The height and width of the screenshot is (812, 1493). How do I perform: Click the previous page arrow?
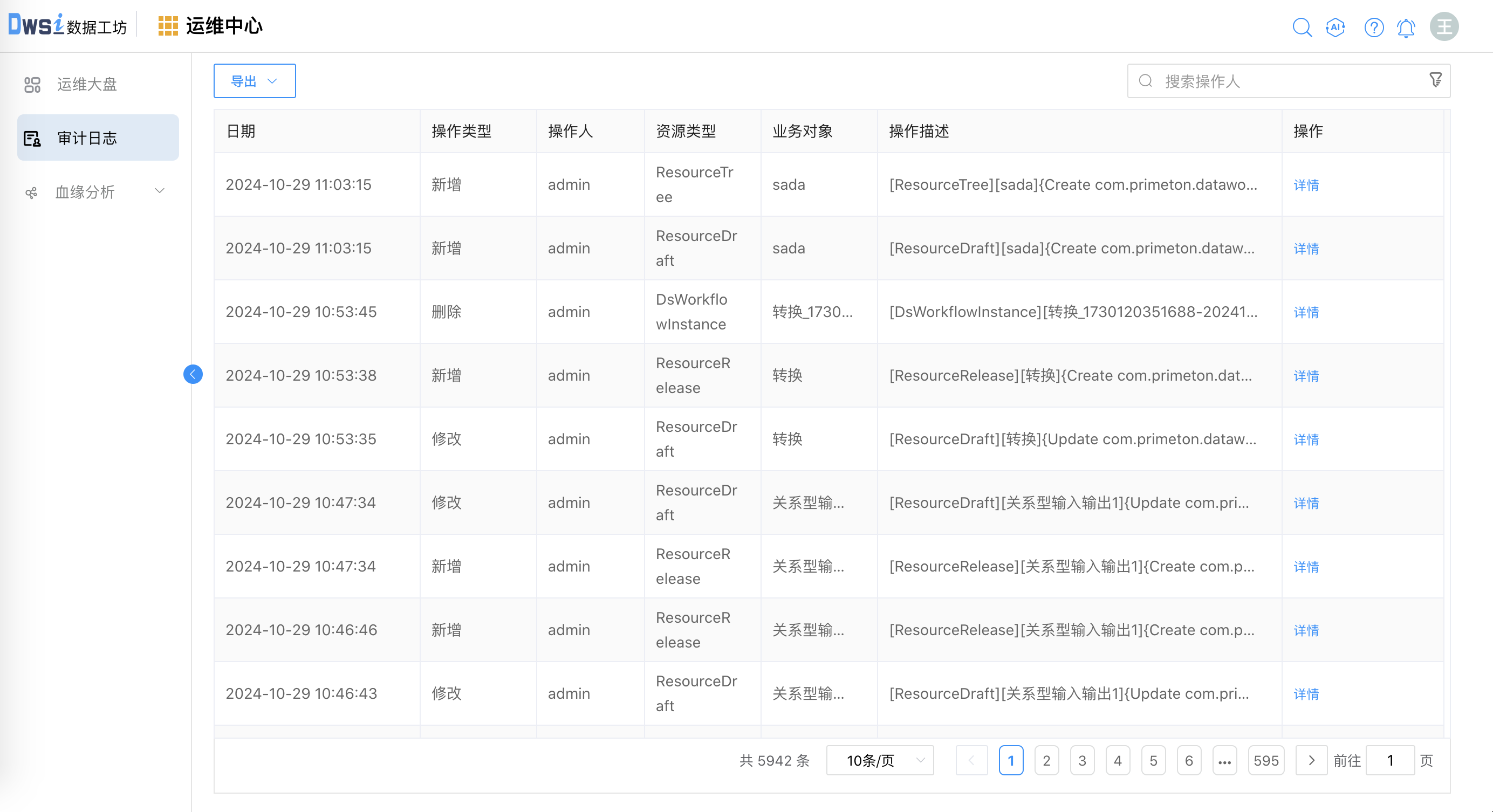click(x=971, y=760)
